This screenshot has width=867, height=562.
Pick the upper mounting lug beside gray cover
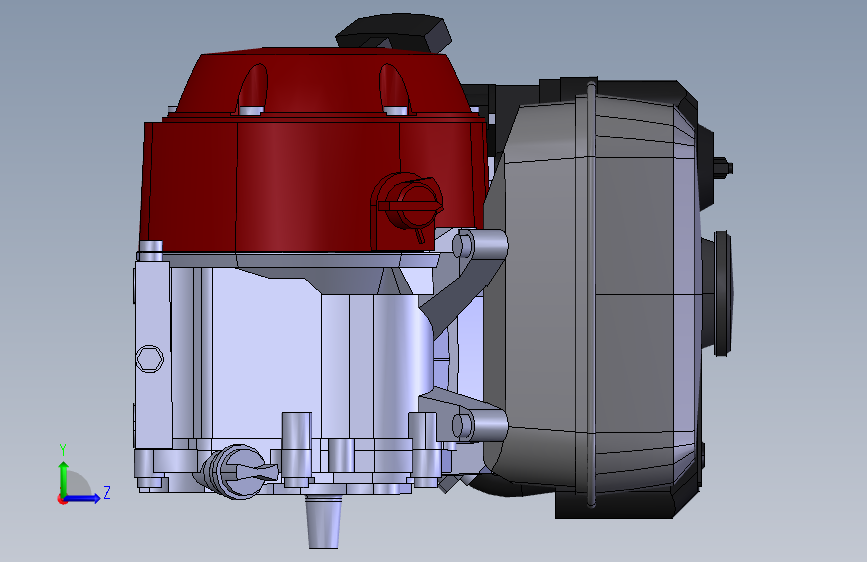tap(480, 246)
